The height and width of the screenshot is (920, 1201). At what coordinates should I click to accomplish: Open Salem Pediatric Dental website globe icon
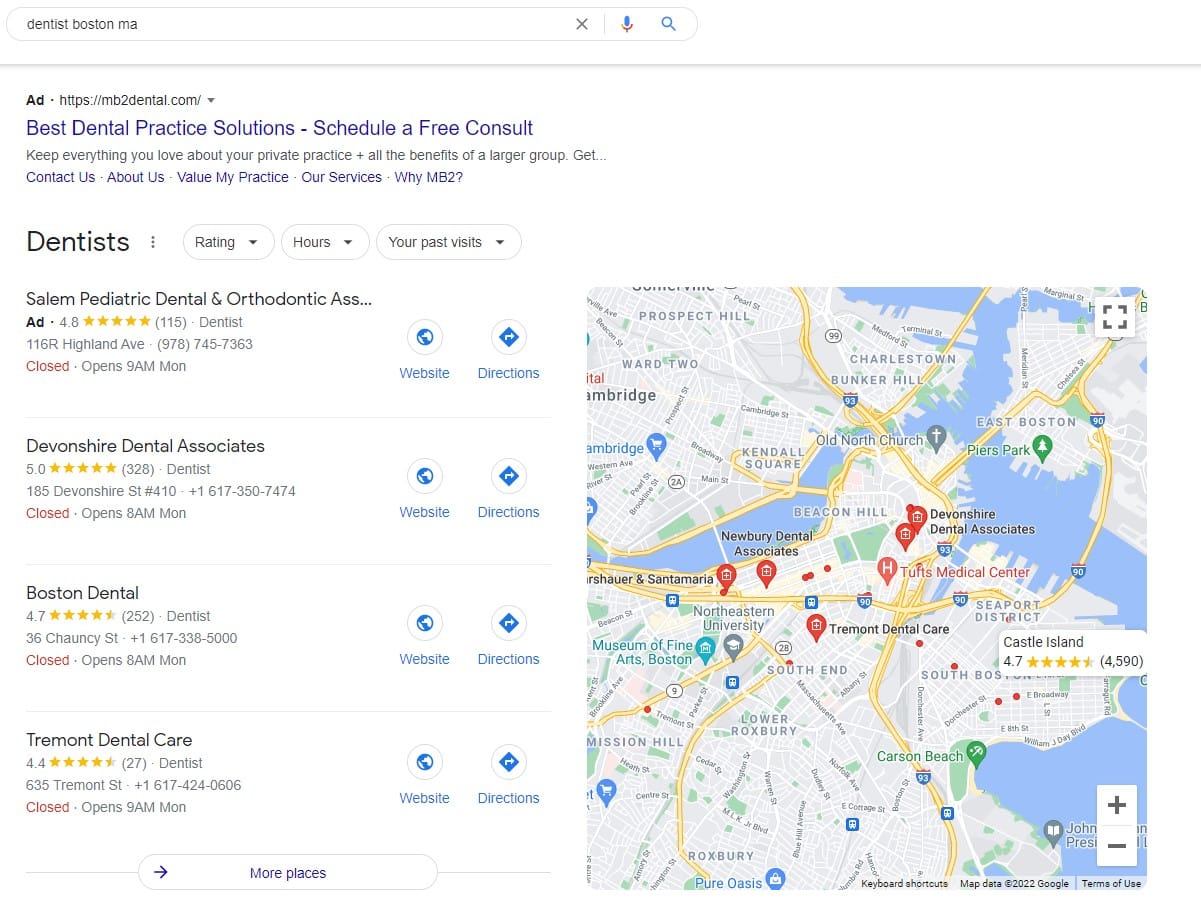tap(425, 337)
